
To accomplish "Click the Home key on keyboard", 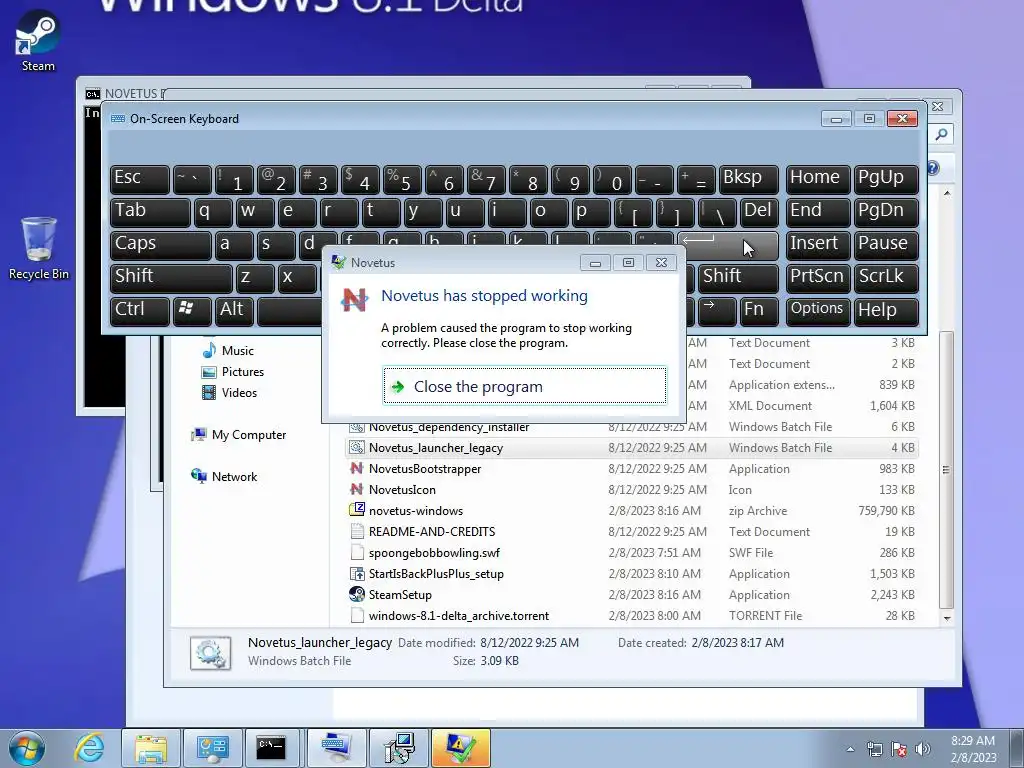I will point(818,178).
